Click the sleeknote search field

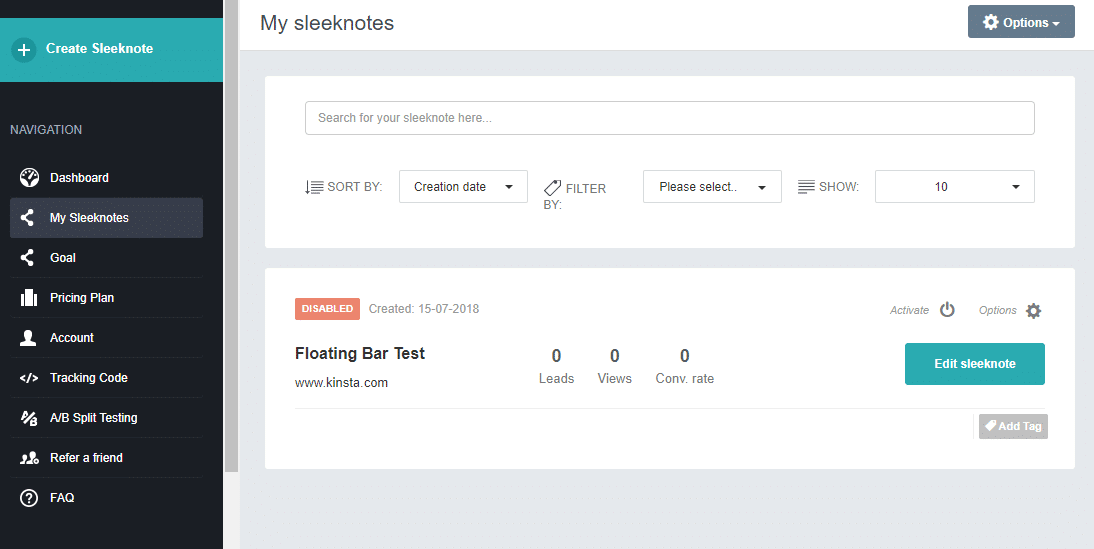(669, 118)
